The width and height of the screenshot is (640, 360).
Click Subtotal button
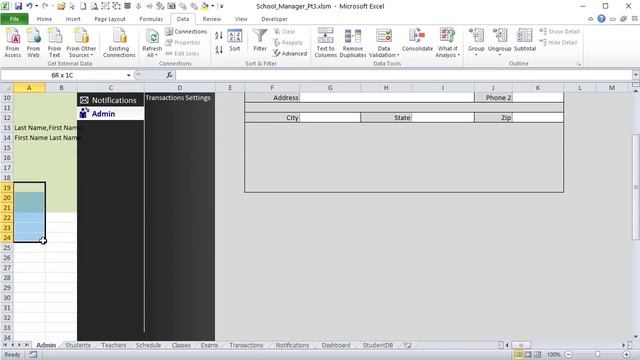click(x=524, y=40)
